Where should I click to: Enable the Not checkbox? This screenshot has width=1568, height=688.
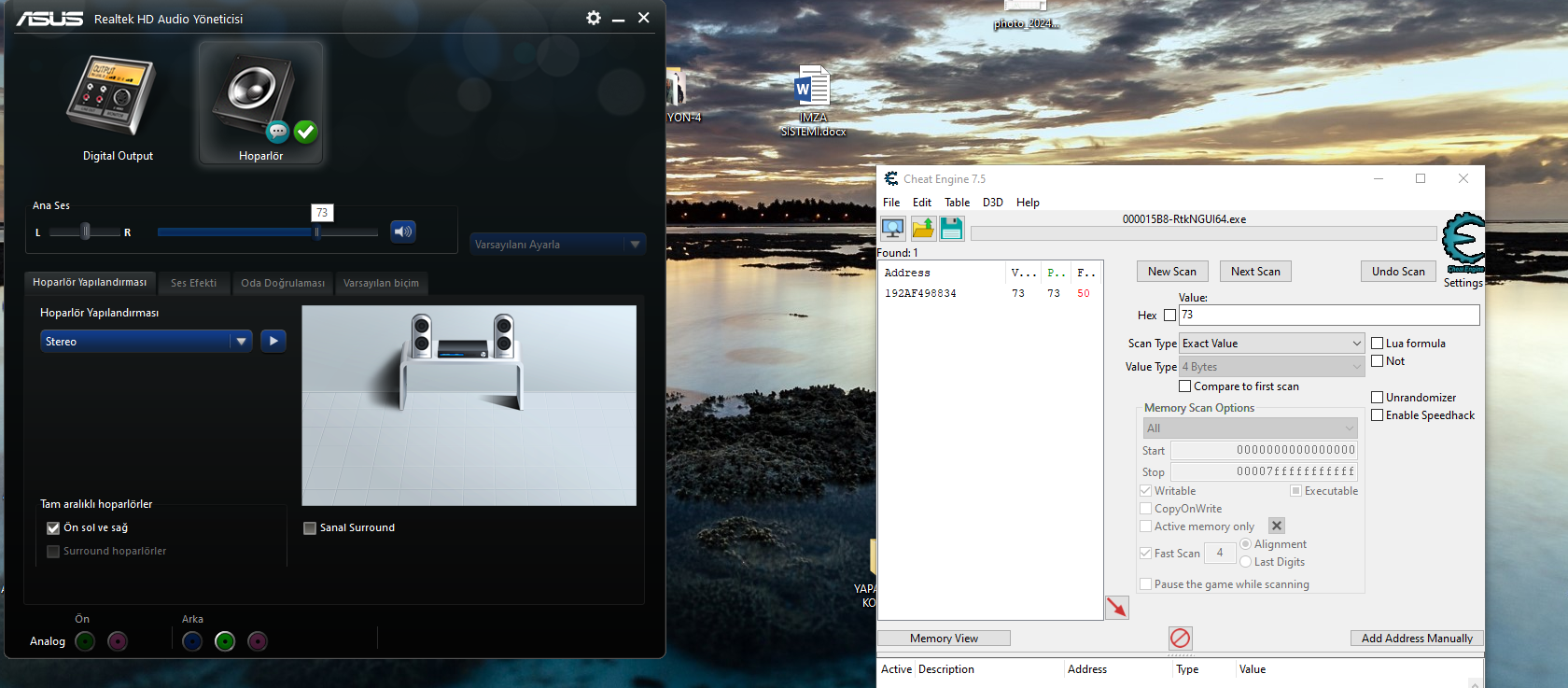(1377, 361)
